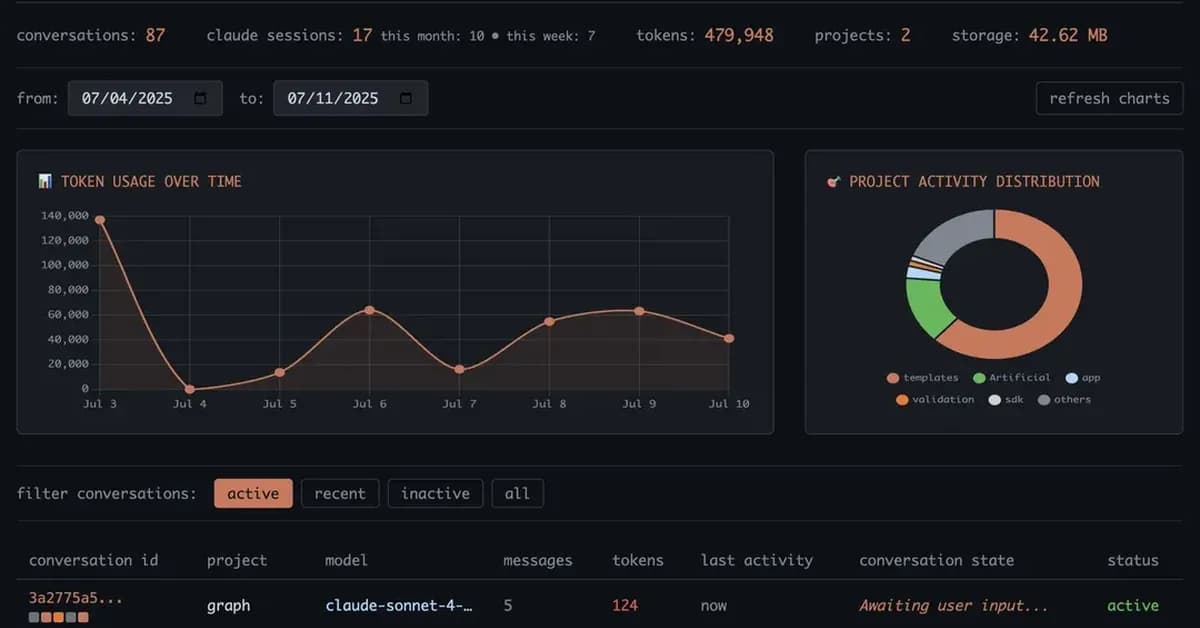Open conversation 3a2775a5 link
This screenshot has width=1200, height=628.
pos(75,597)
